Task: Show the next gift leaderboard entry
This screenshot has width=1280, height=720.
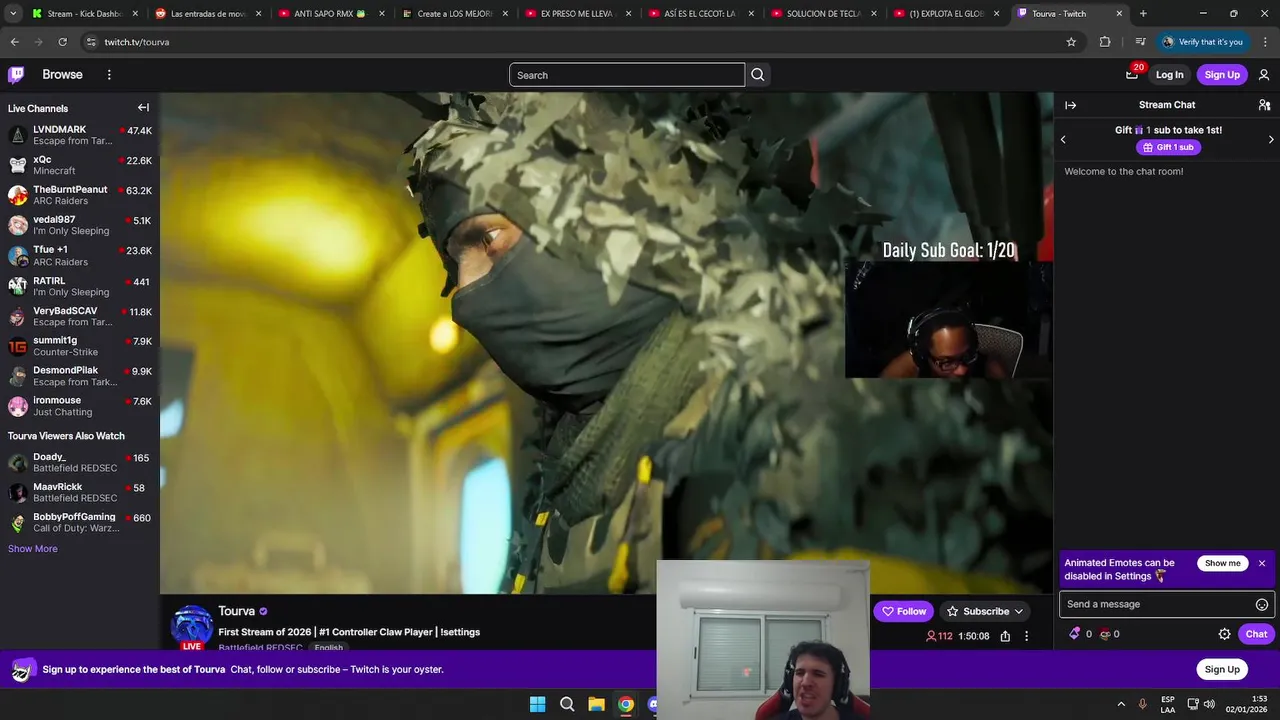Action: tap(1271, 139)
